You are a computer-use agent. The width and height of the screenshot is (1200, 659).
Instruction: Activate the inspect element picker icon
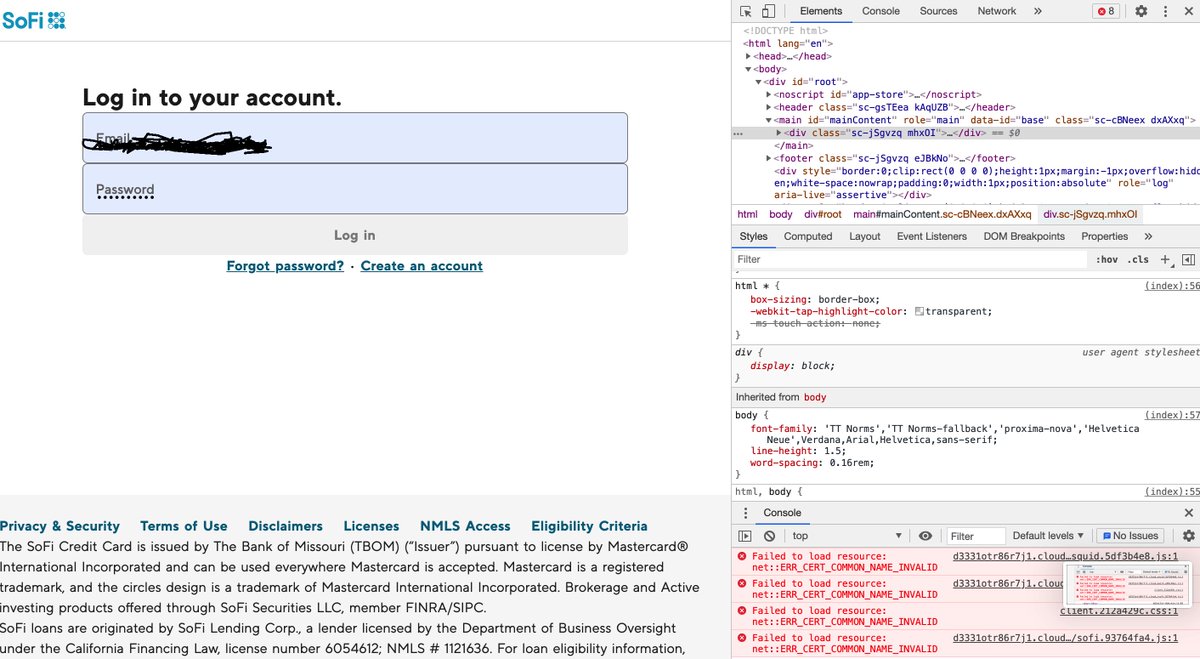coord(746,11)
